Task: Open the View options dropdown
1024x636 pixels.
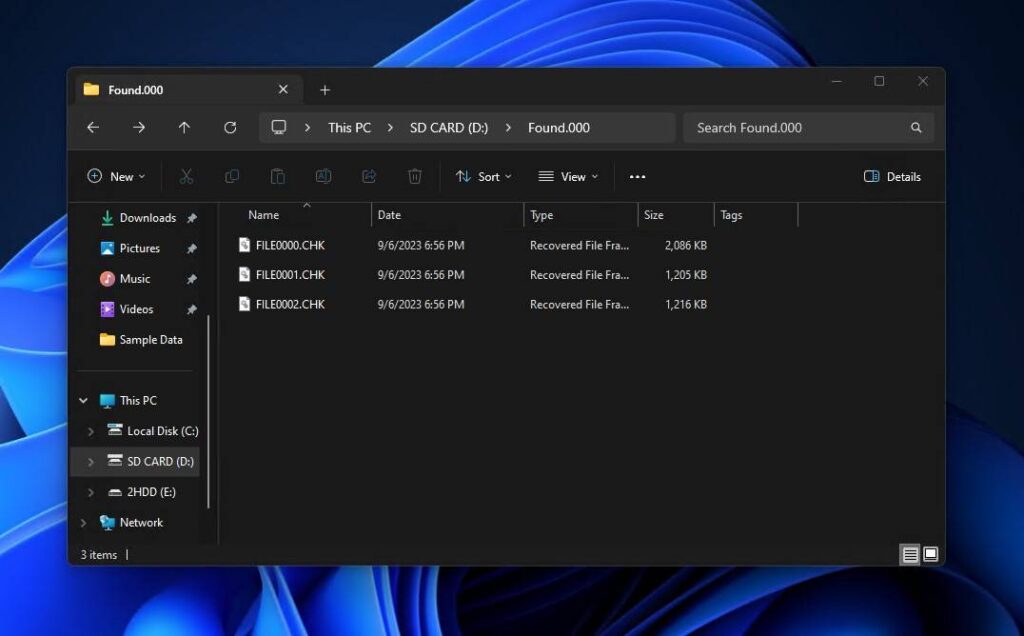Action: pyautogui.click(x=567, y=176)
